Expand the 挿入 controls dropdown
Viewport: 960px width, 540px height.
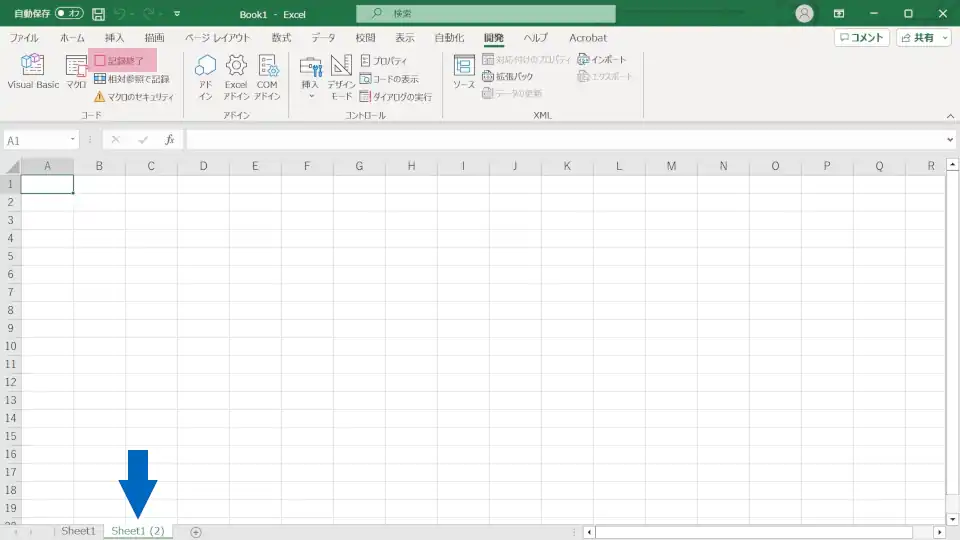(x=310, y=78)
